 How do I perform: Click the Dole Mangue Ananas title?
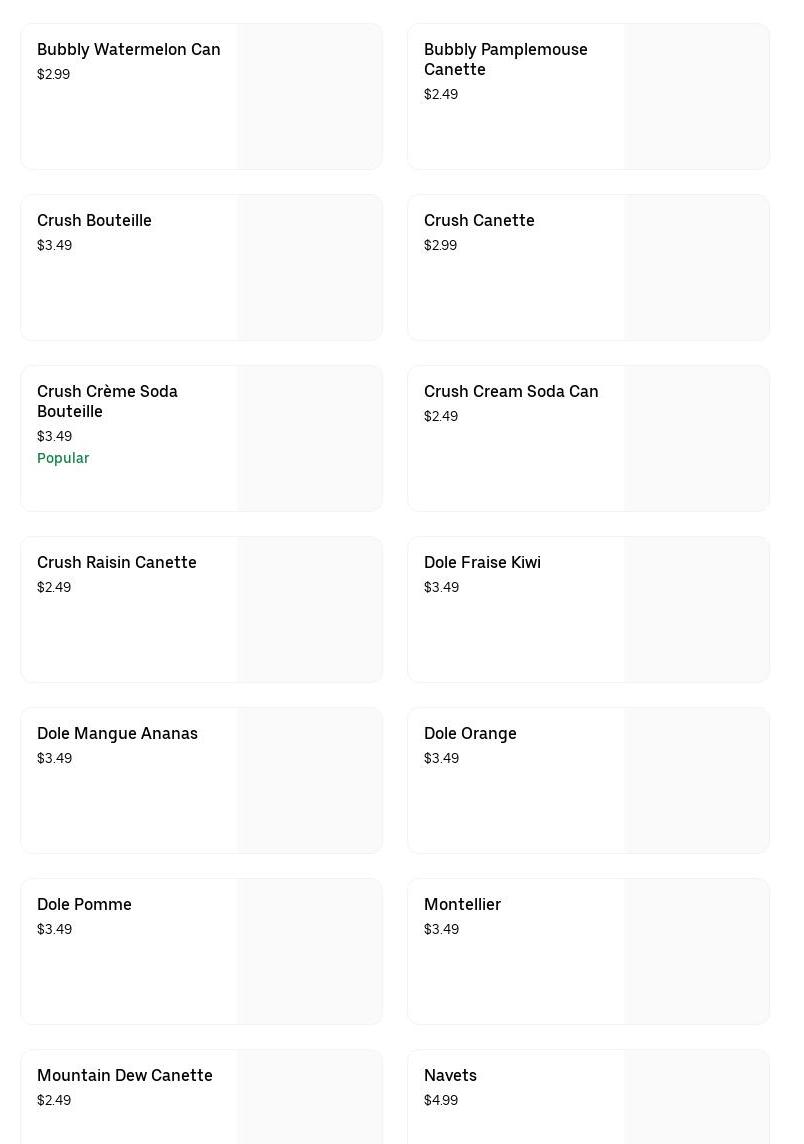[117, 734]
